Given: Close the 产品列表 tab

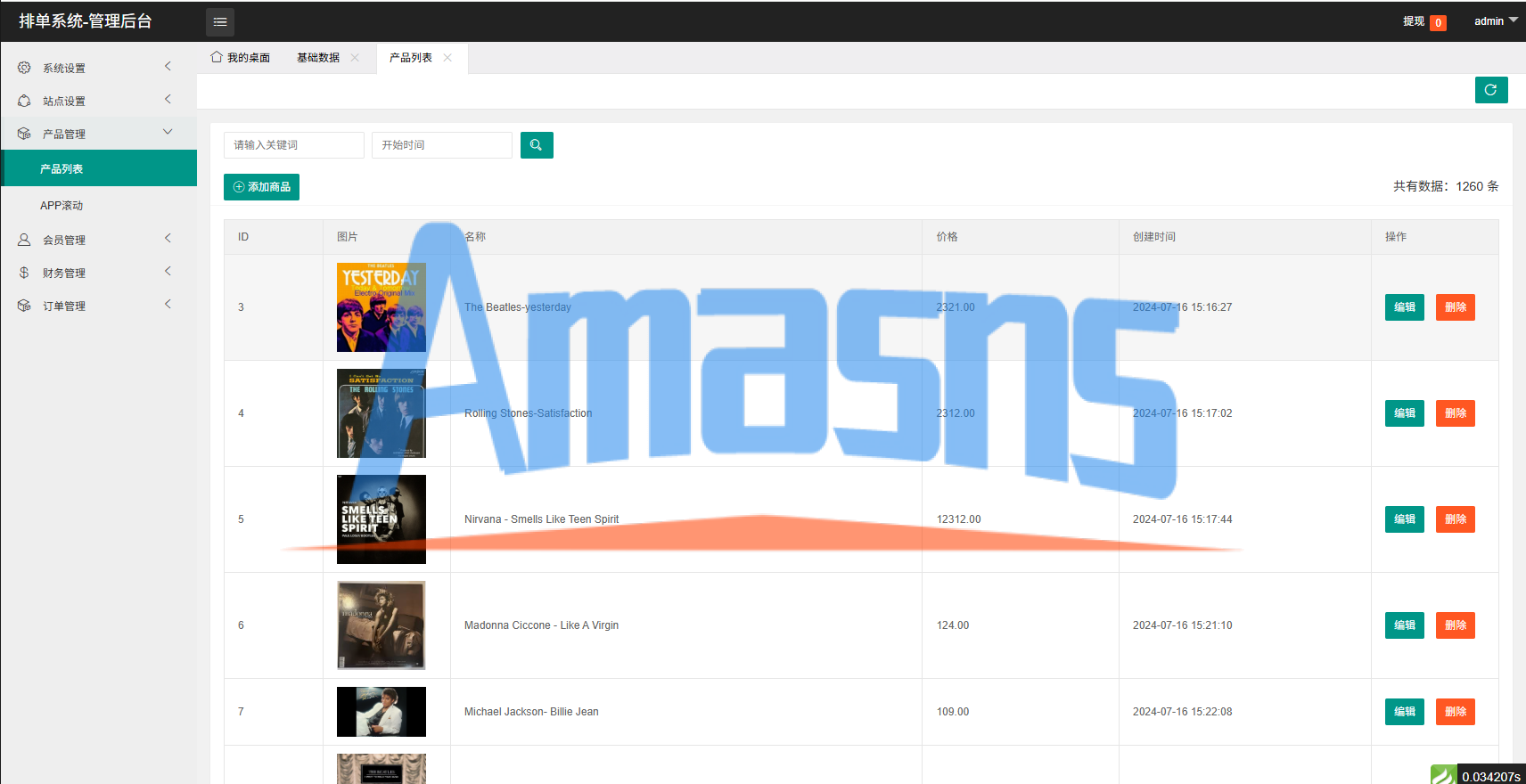Looking at the screenshot, I should coord(447,58).
